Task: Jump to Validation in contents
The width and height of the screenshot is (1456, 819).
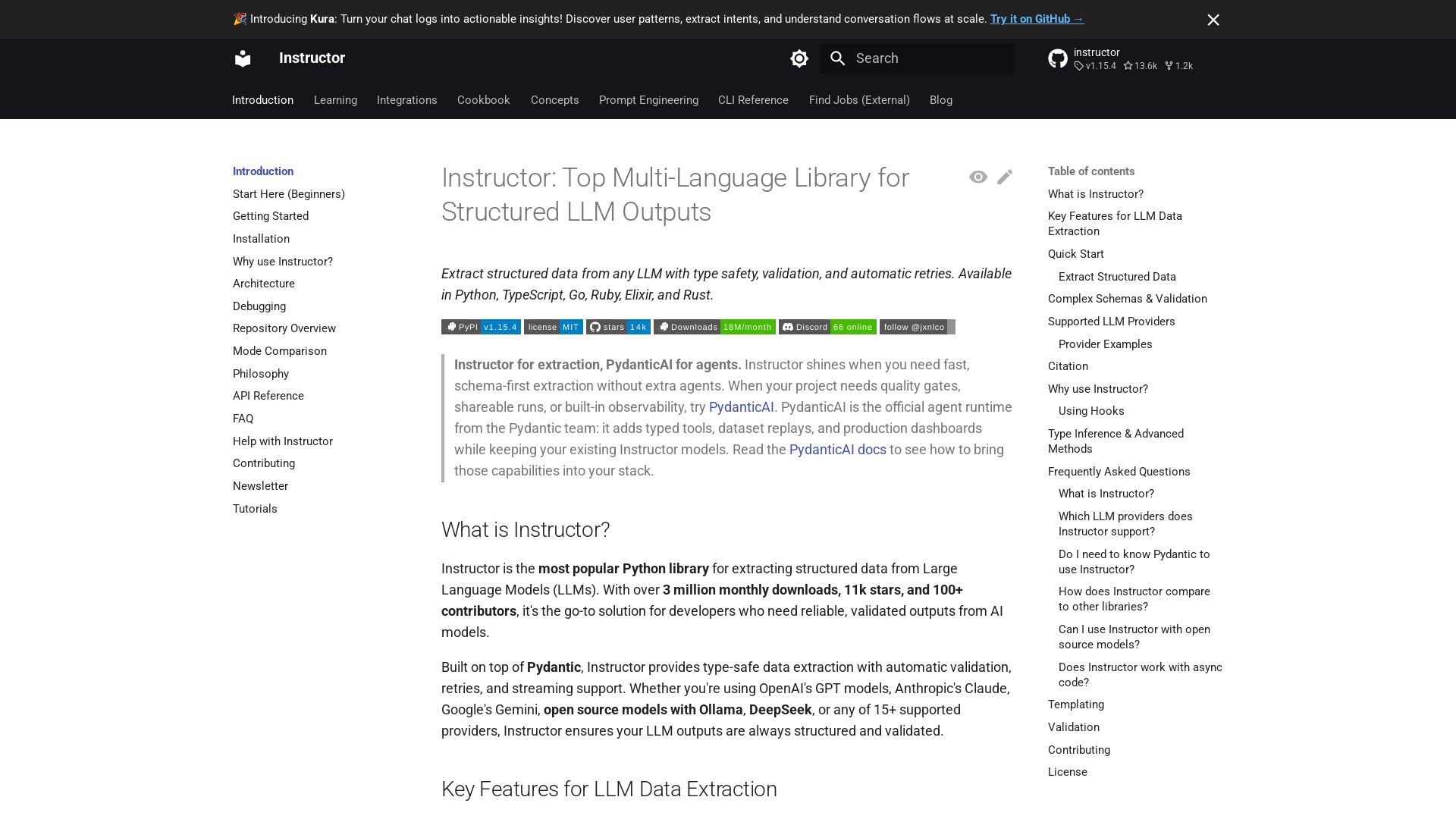Action: (1074, 727)
